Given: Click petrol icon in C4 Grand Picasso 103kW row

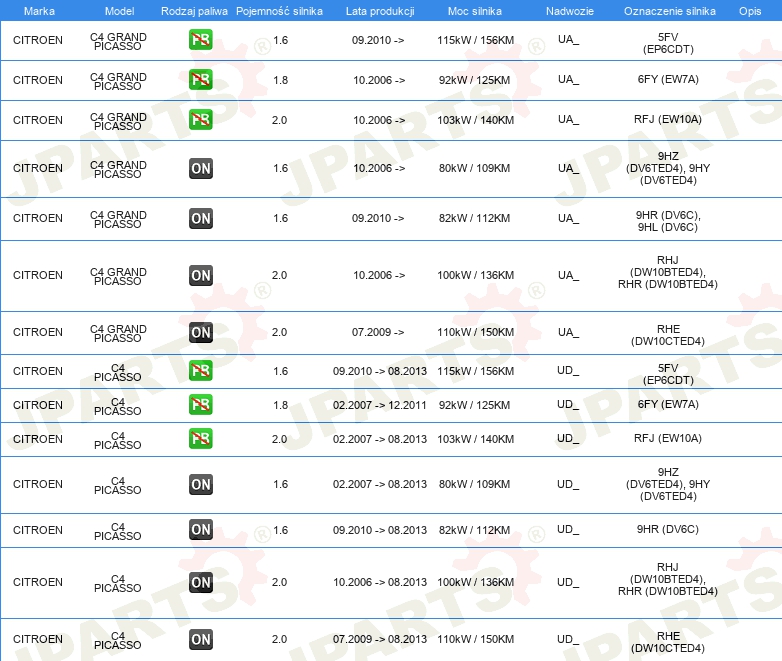Looking at the screenshot, I should tap(200, 120).
